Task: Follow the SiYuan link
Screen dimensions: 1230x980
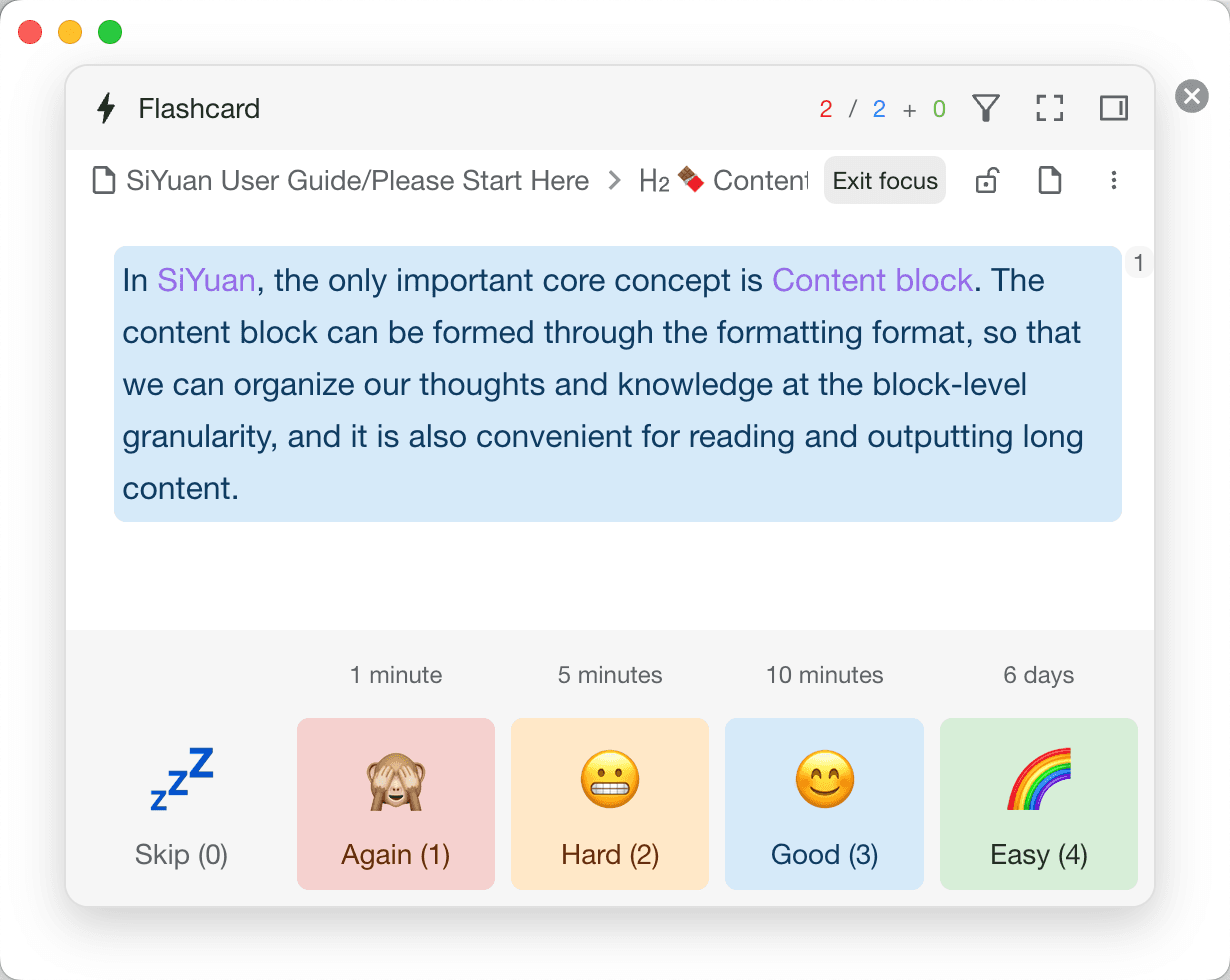Action: (x=206, y=280)
